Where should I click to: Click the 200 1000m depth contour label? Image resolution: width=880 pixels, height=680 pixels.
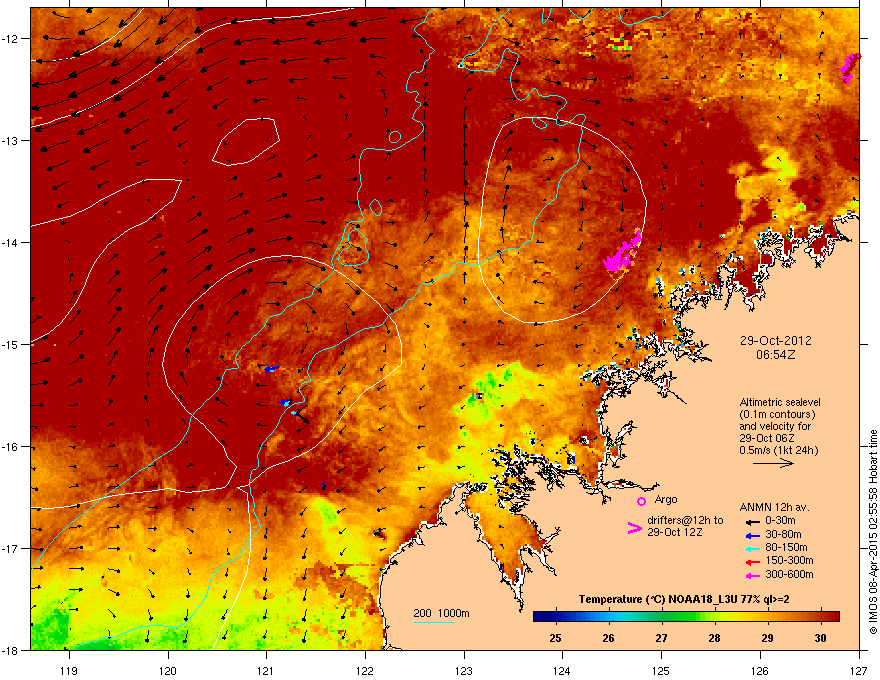[442, 613]
